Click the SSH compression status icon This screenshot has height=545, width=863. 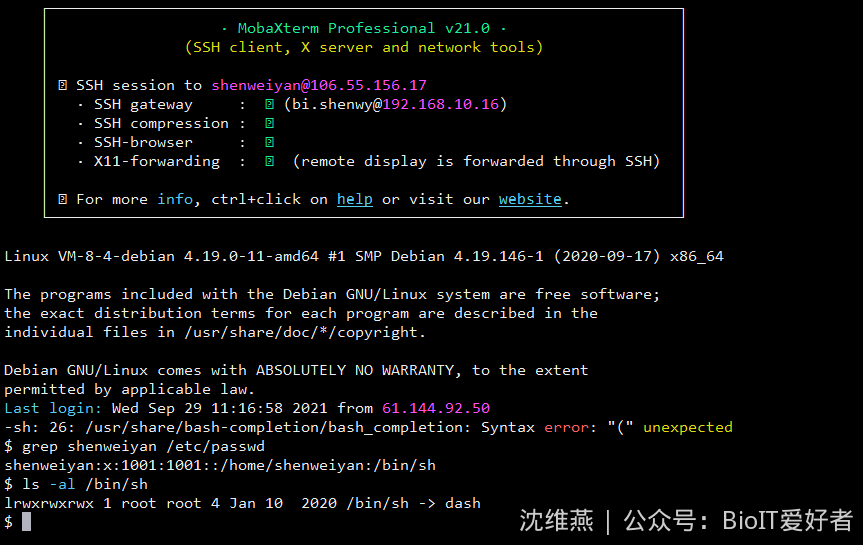[x=270, y=123]
